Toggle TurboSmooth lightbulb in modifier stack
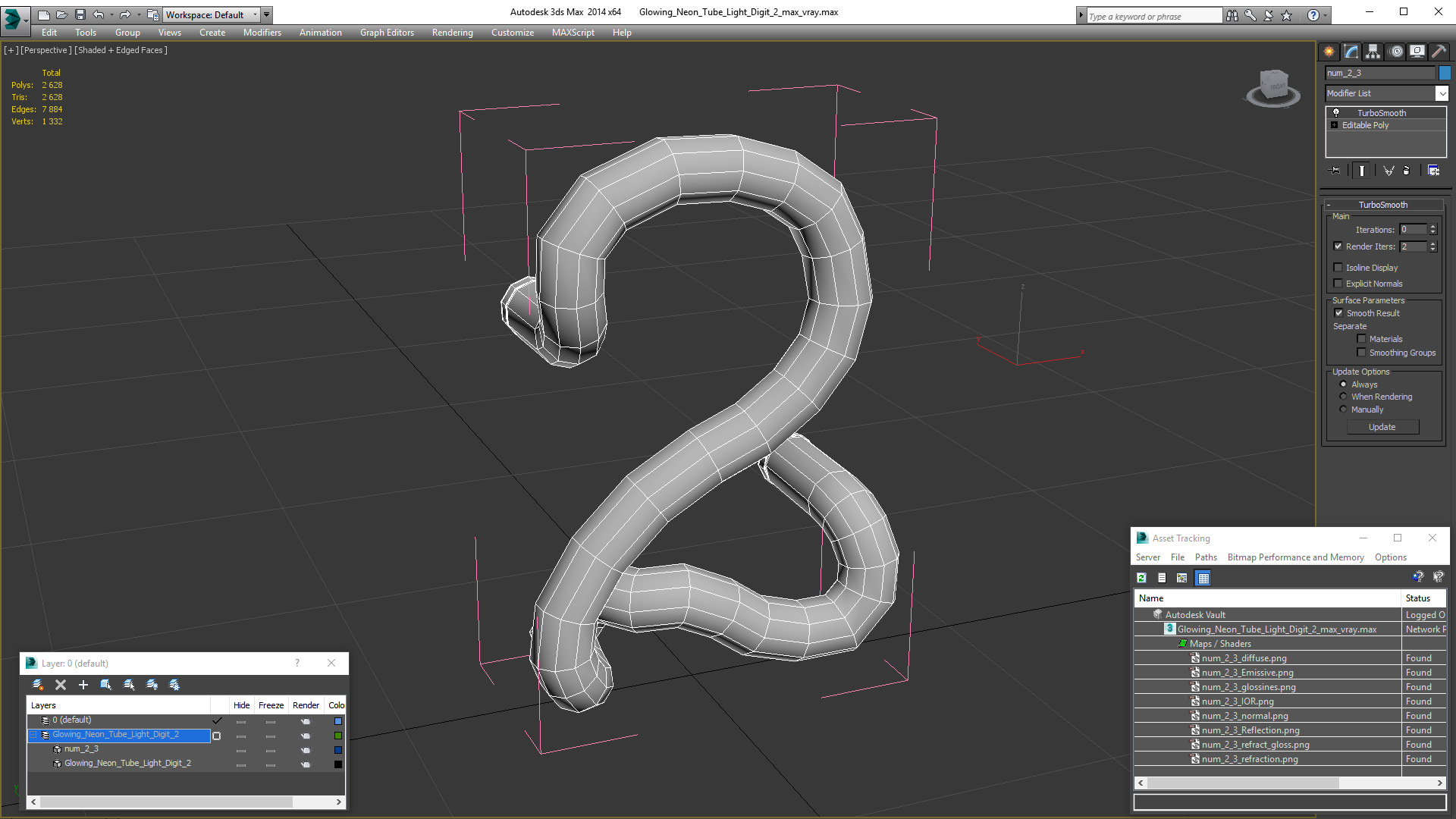Image resolution: width=1456 pixels, height=819 pixels. coord(1336,113)
